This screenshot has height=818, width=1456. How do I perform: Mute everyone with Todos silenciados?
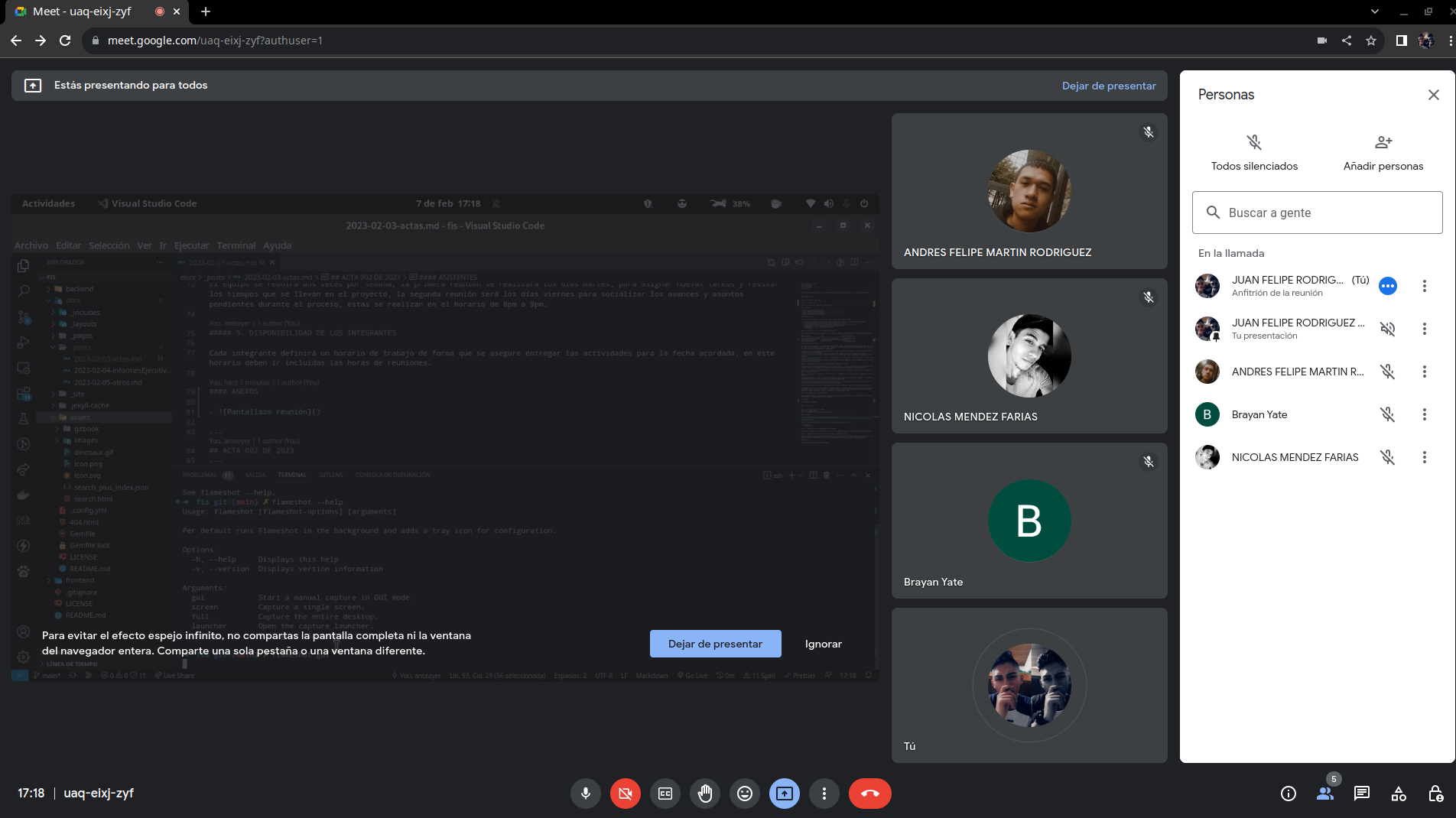pyautogui.click(x=1254, y=153)
